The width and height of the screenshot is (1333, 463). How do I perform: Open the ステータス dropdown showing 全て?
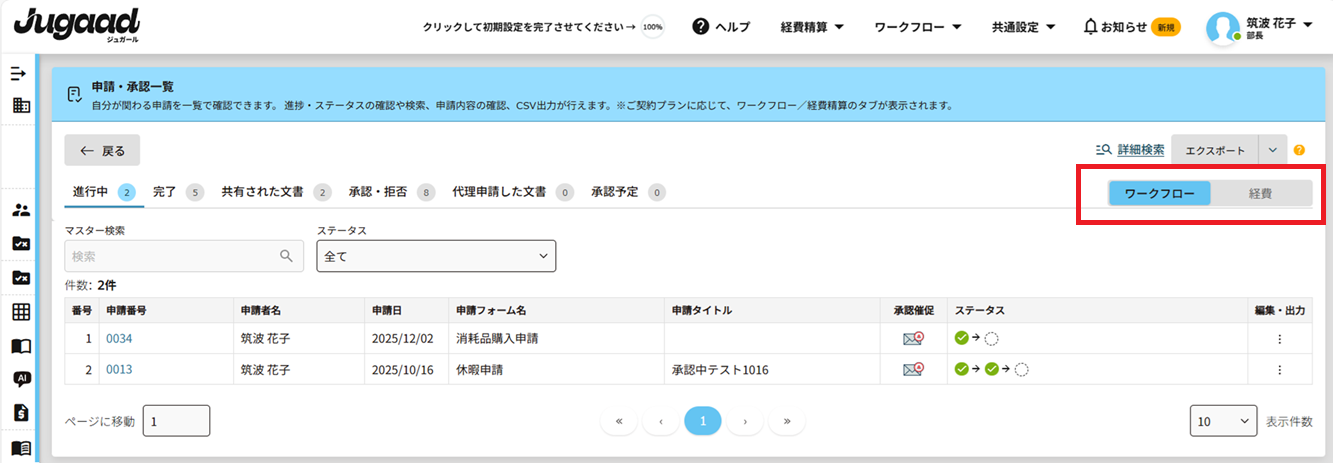[x=436, y=256]
